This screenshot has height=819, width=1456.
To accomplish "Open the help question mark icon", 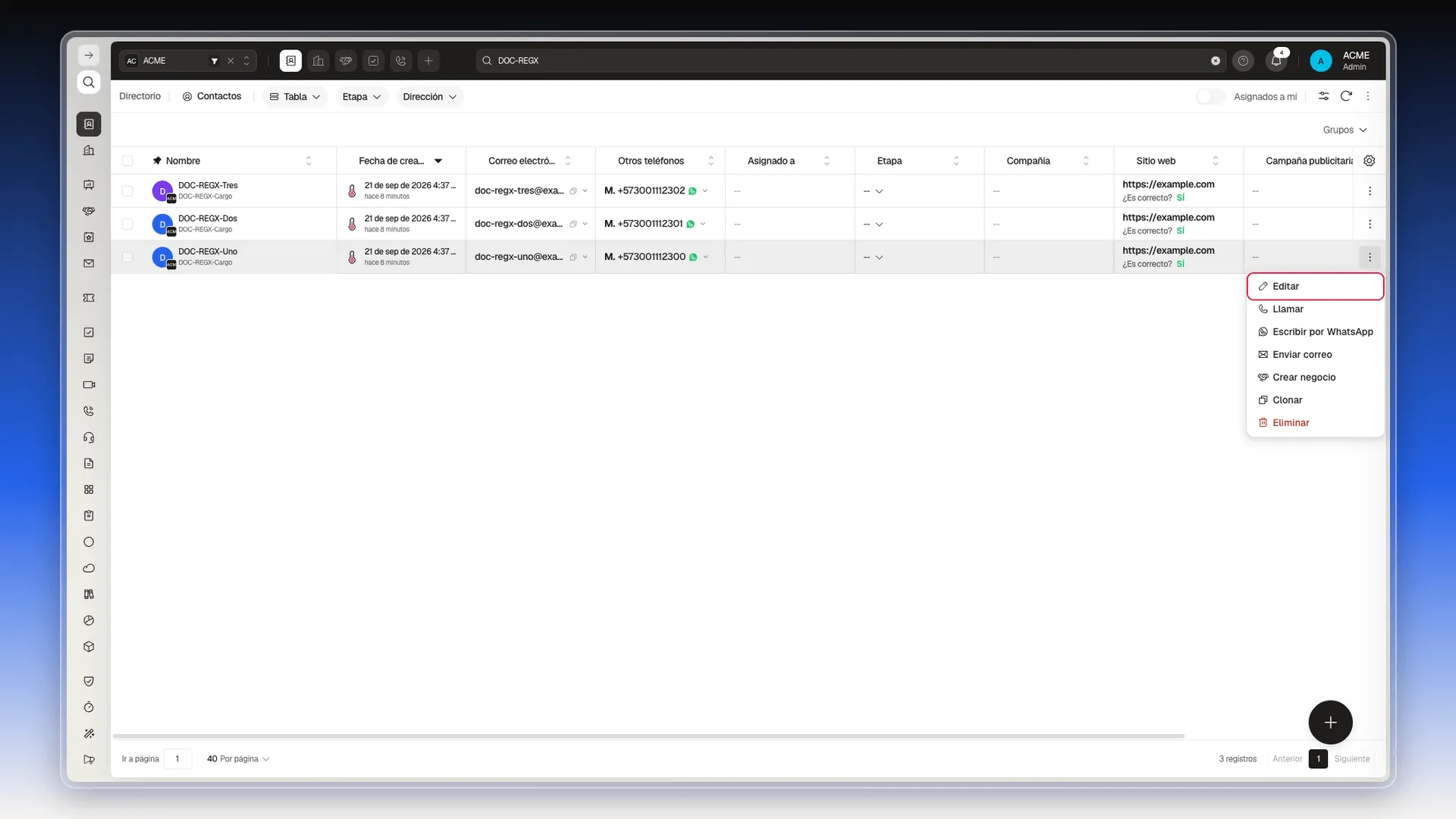I will point(1243,61).
